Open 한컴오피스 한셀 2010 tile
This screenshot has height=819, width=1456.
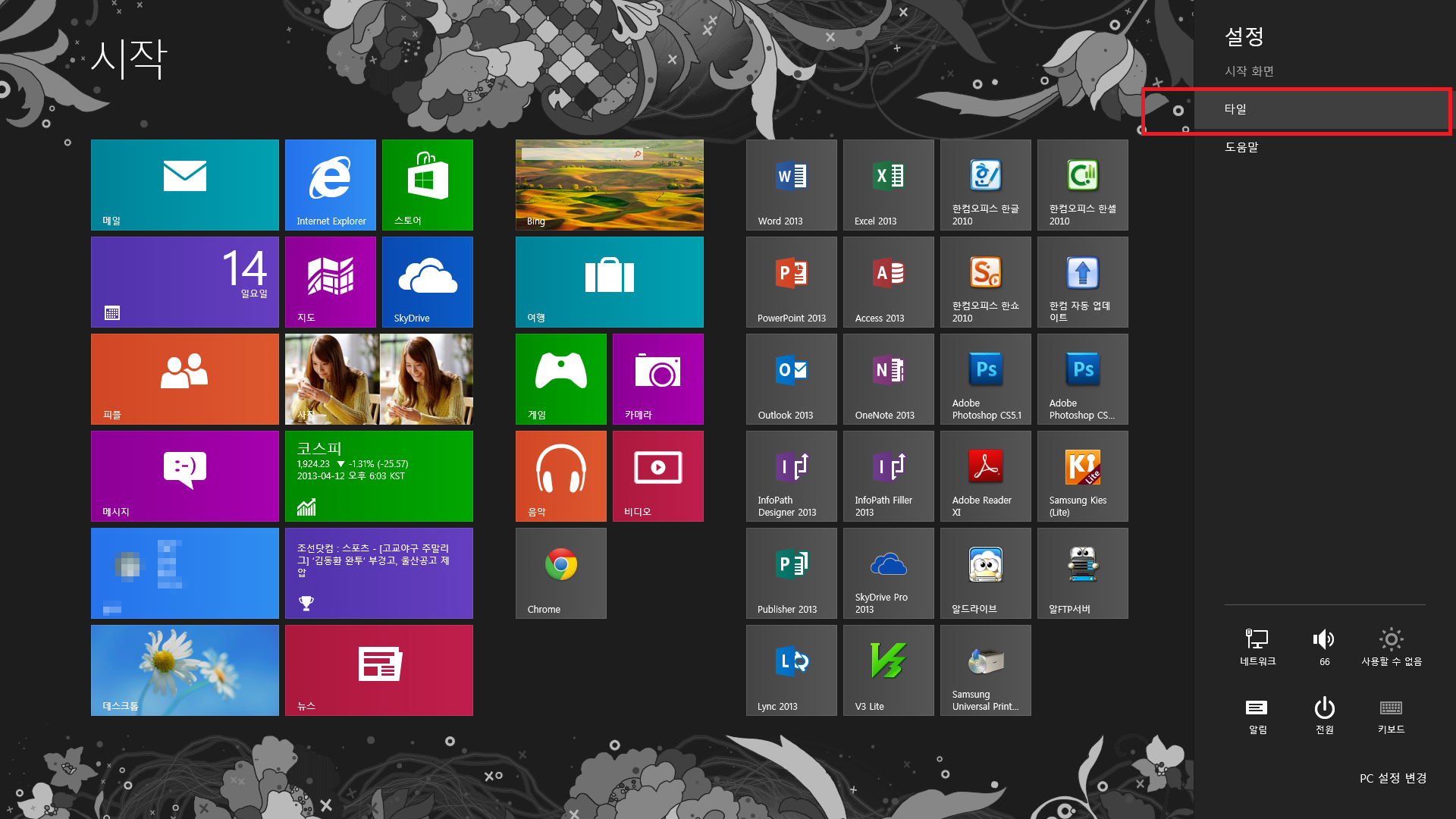(x=1083, y=185)
